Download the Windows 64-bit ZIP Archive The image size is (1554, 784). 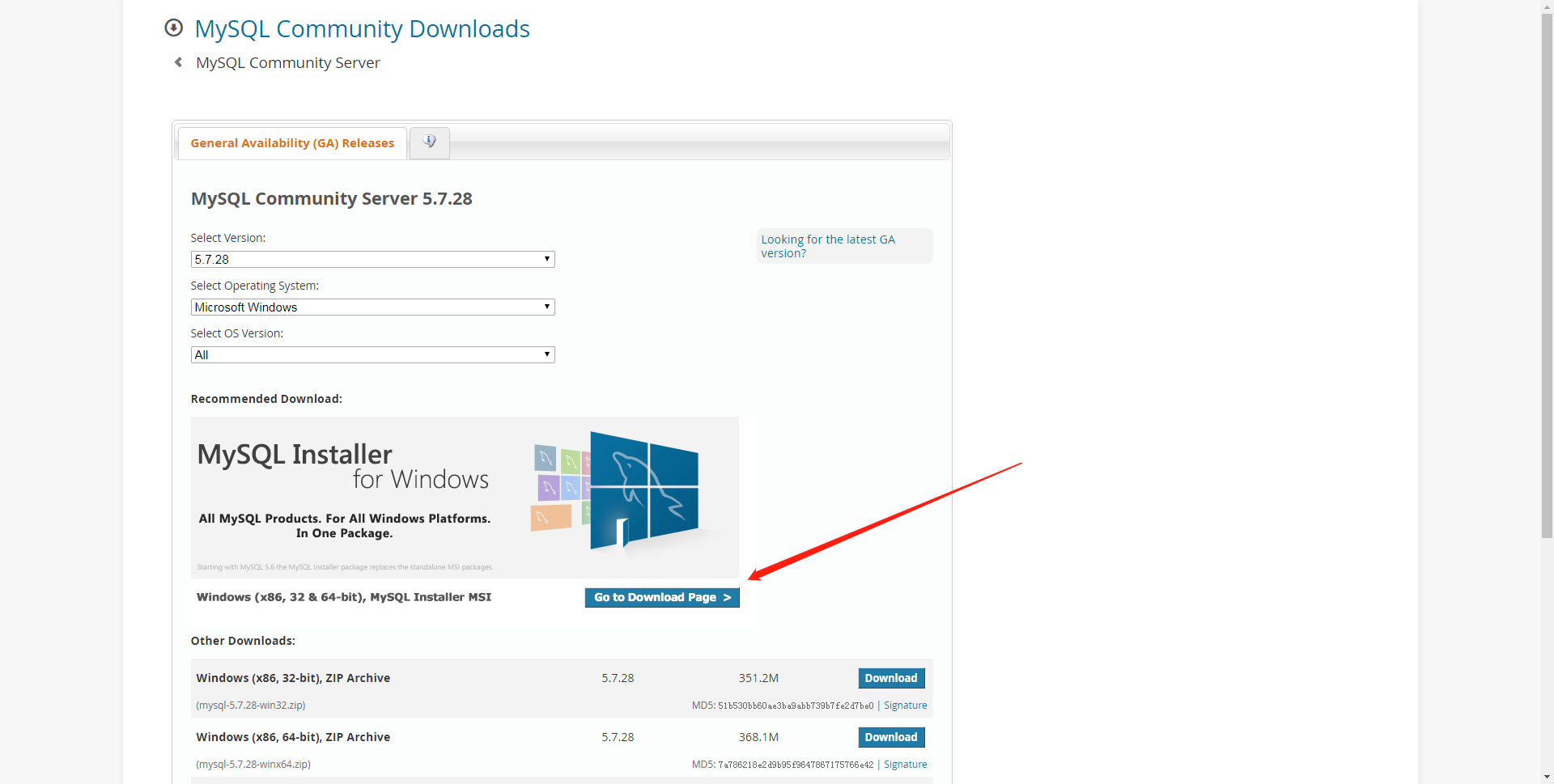click(891, 737)
